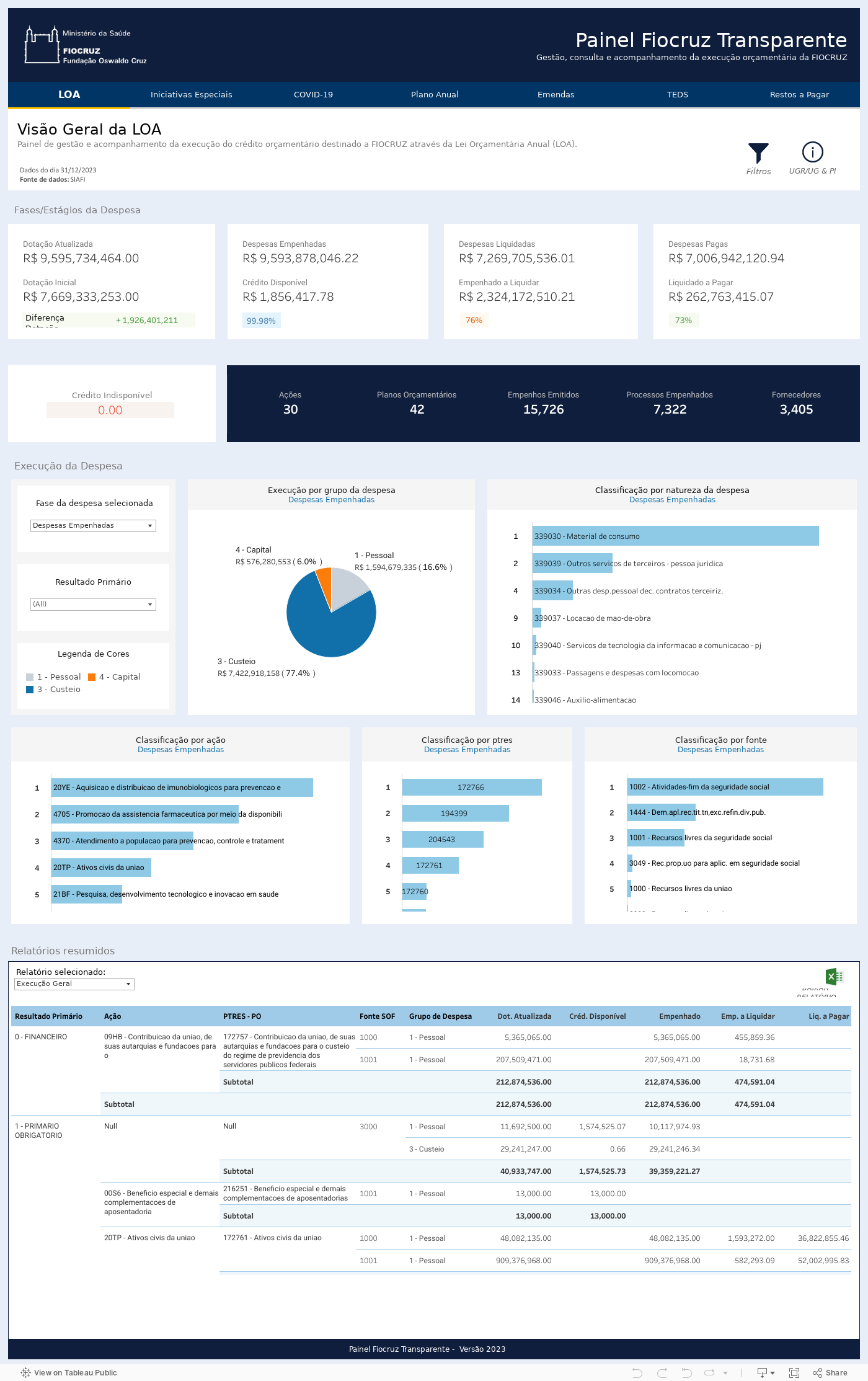Click the Share label
Viewport: 868px width, 1381px height.
click(x=836, y=1372)
